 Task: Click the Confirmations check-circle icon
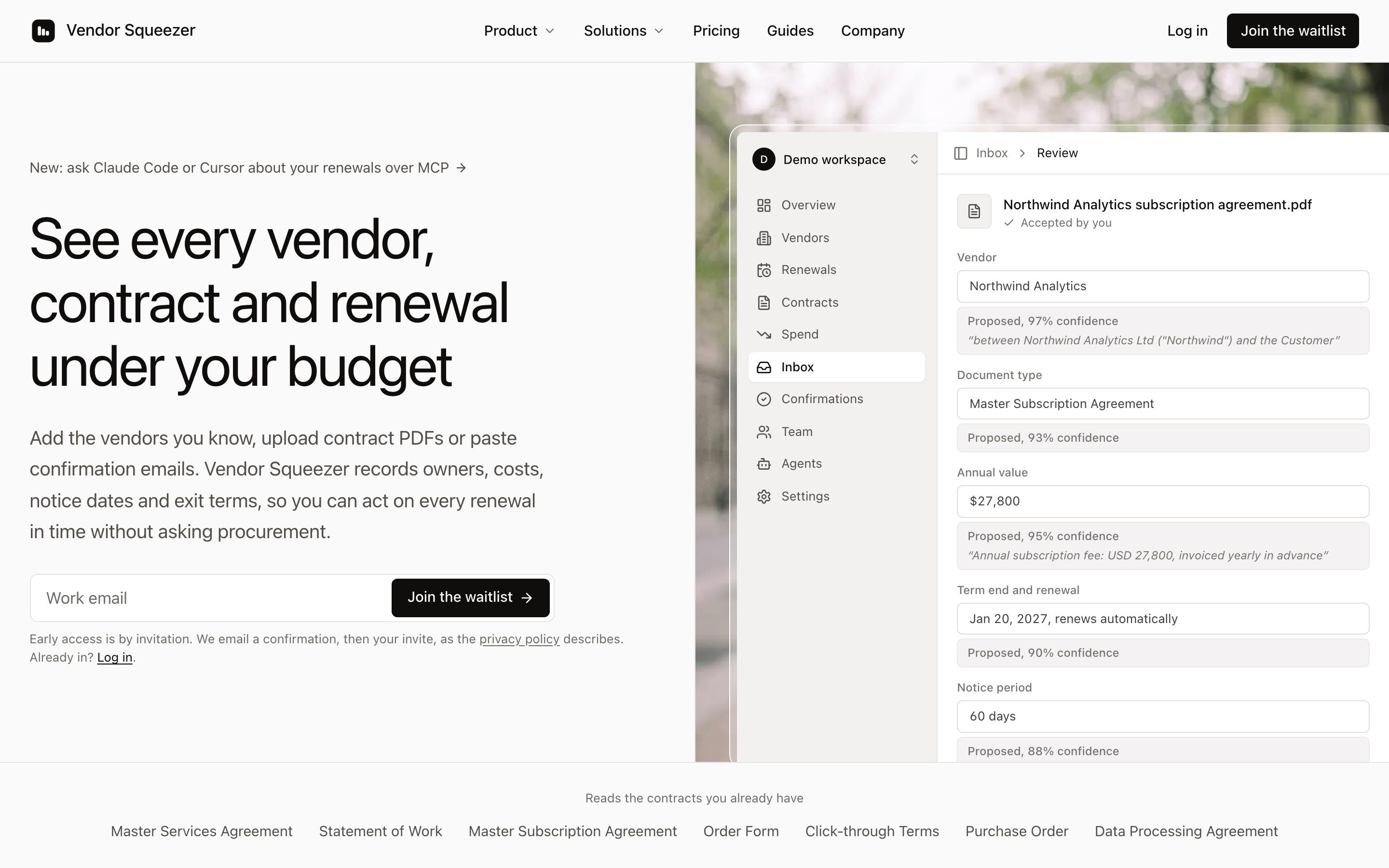coord(763,399)
